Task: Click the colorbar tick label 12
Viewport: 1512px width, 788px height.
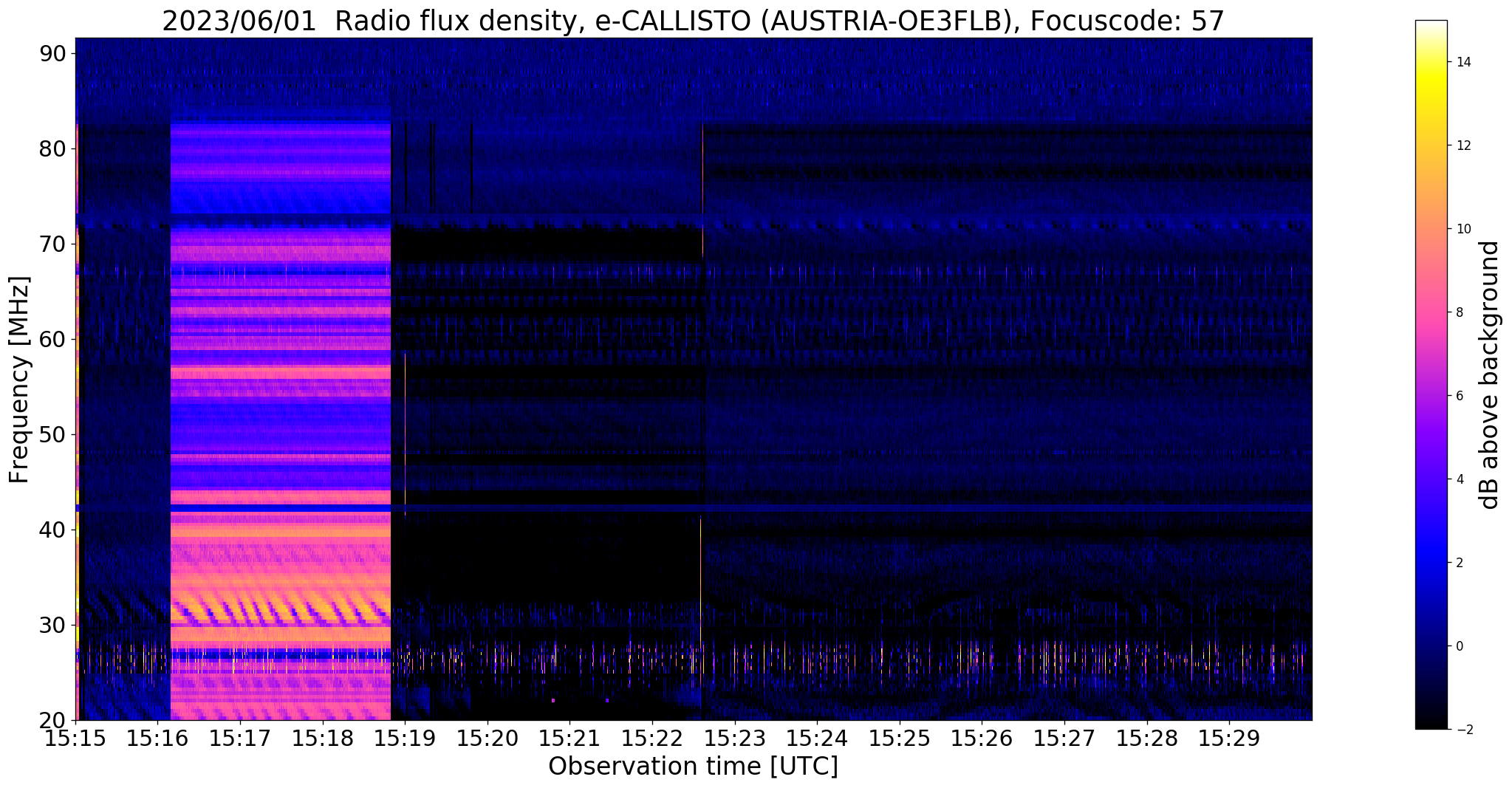Action: pos(1463,145)
